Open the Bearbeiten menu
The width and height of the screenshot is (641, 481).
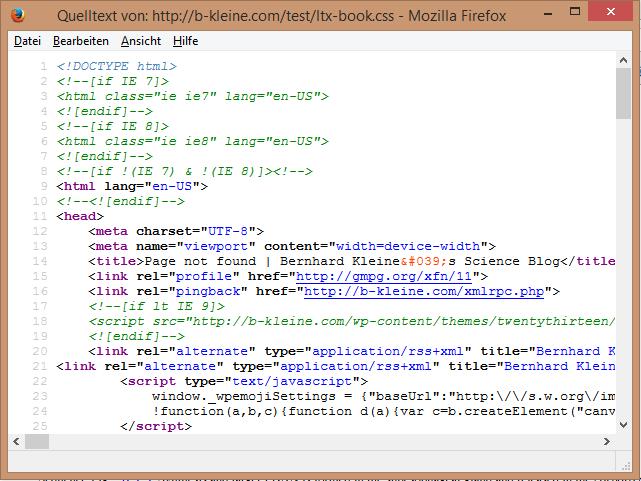click(81, 41)
